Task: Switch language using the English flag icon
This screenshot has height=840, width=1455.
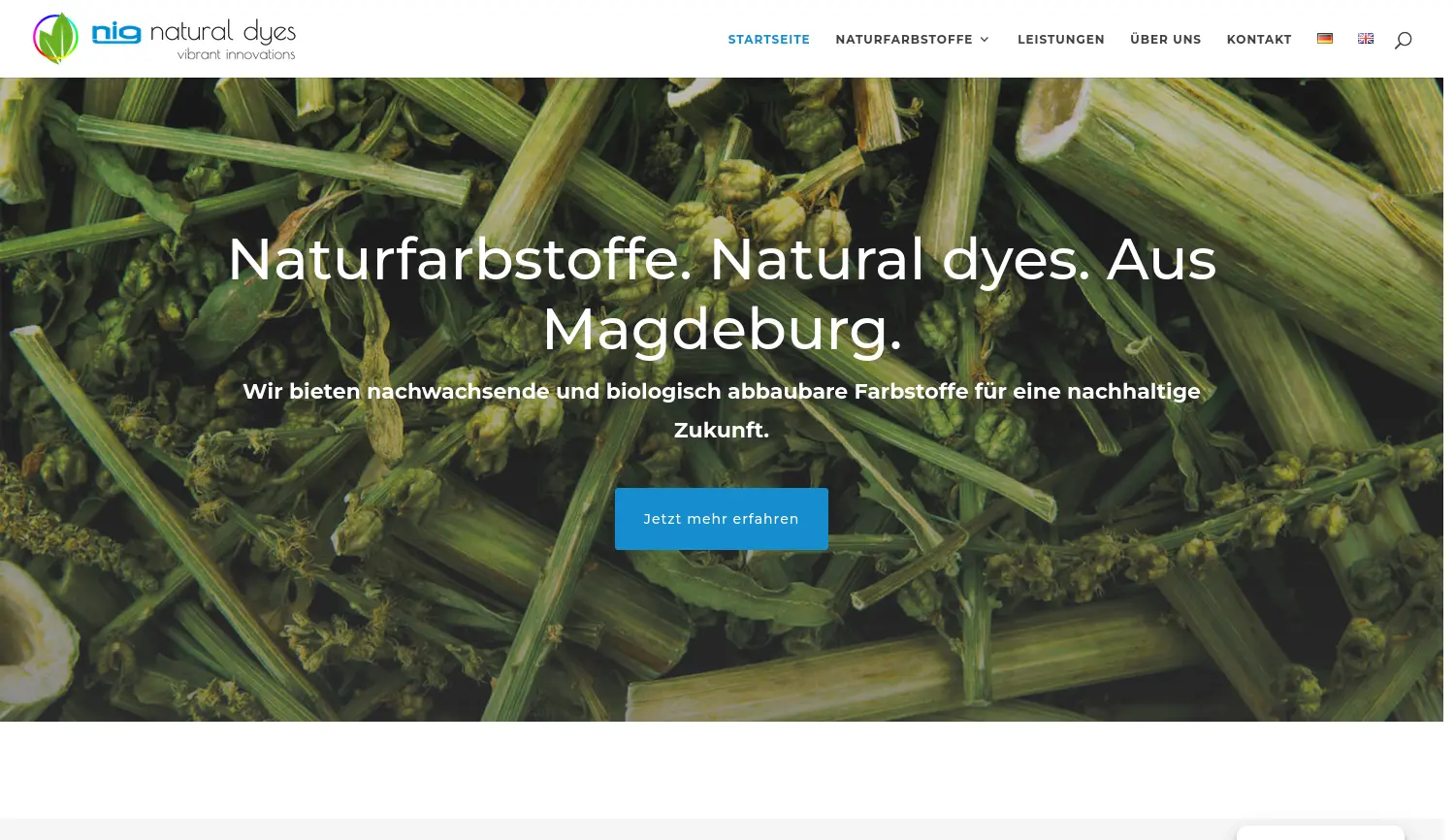Action: click(1366, 38)
